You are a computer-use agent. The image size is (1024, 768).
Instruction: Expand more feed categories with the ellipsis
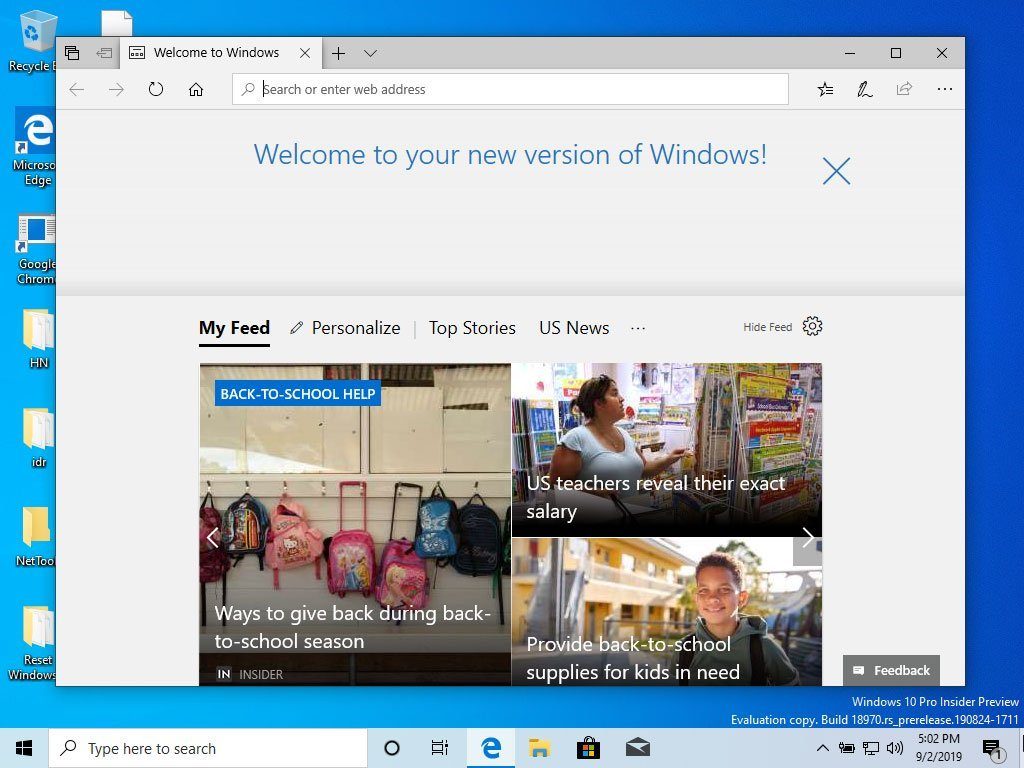coord(638,327)
